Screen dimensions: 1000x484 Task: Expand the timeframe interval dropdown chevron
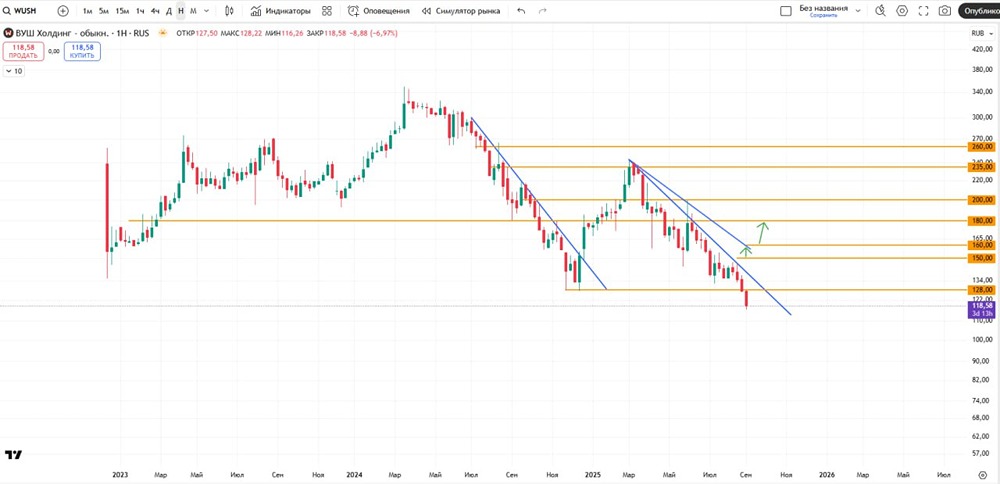pyautogui.click(x=207, y=11)
